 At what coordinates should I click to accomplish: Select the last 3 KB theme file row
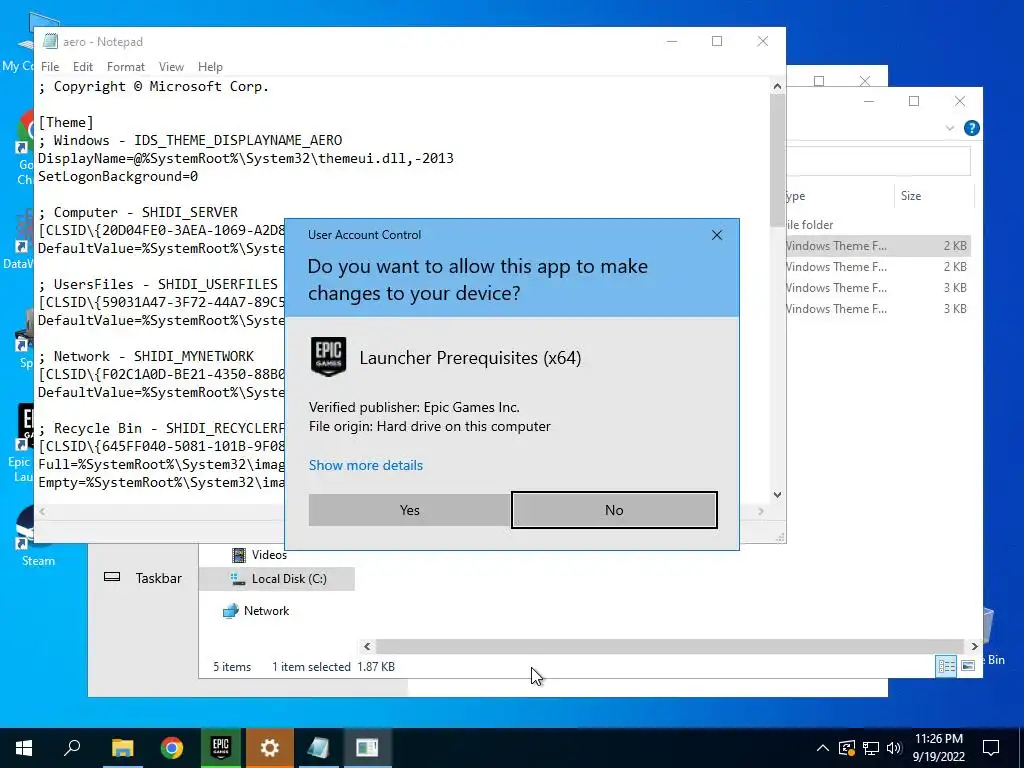[878, 308]
